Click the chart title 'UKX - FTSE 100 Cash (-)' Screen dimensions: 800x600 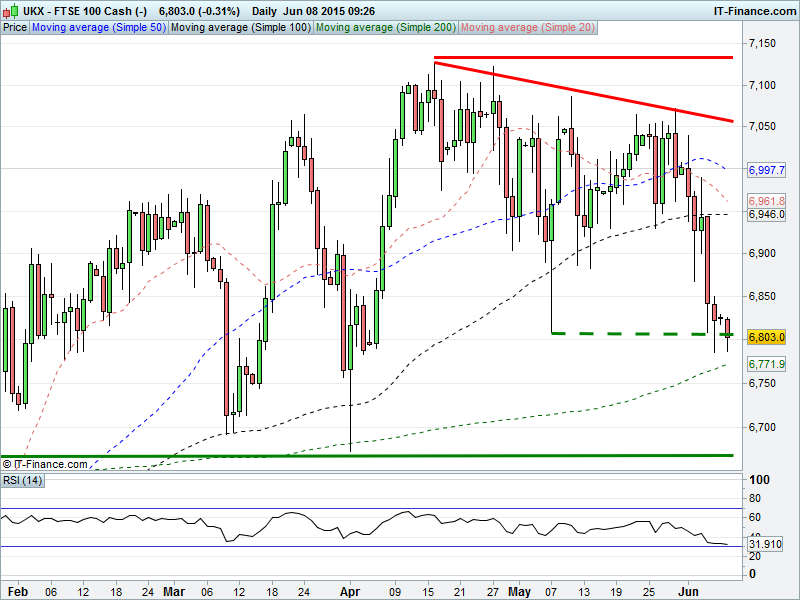(x=85, y=11)
